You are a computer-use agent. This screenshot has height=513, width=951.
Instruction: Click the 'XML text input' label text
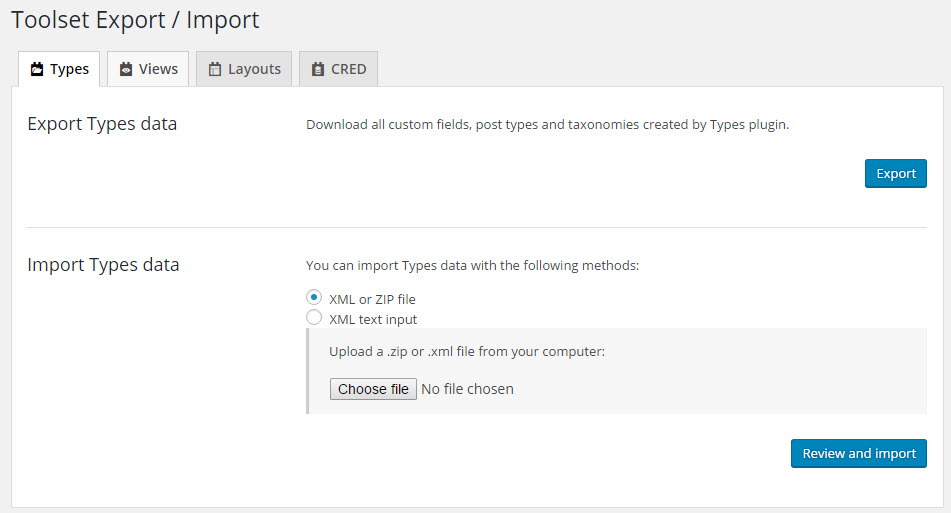pos(373,320)
